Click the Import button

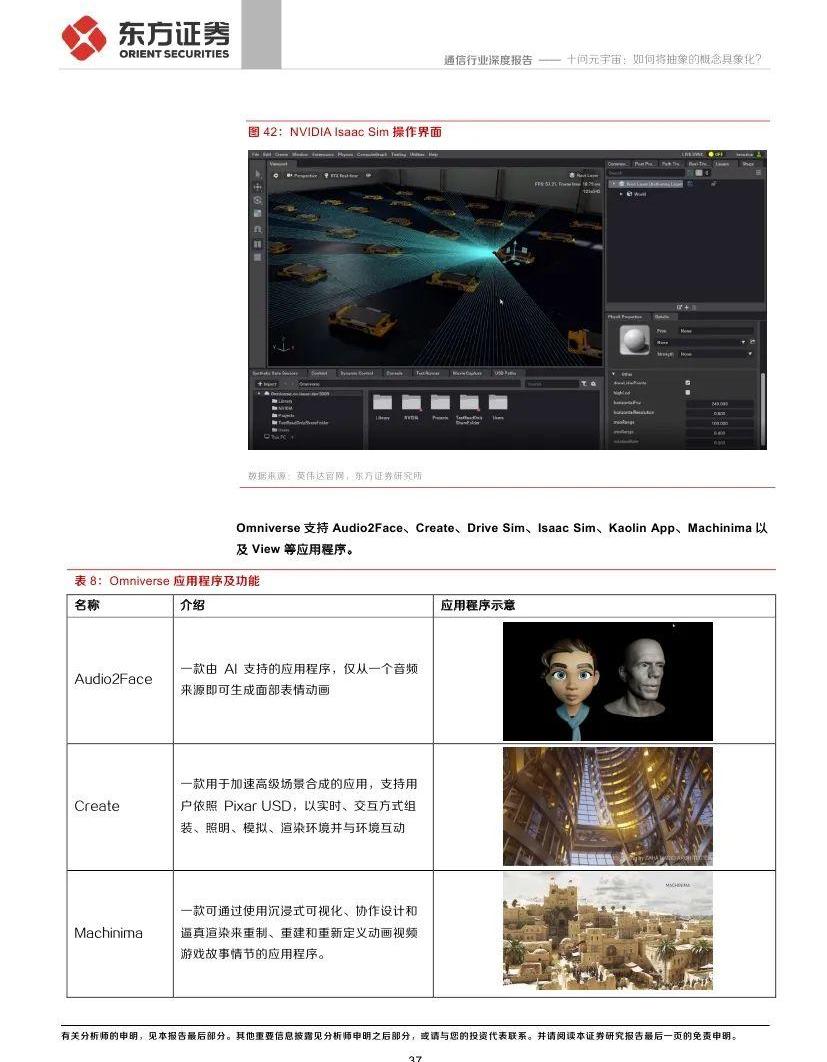(x=266, y=383)
